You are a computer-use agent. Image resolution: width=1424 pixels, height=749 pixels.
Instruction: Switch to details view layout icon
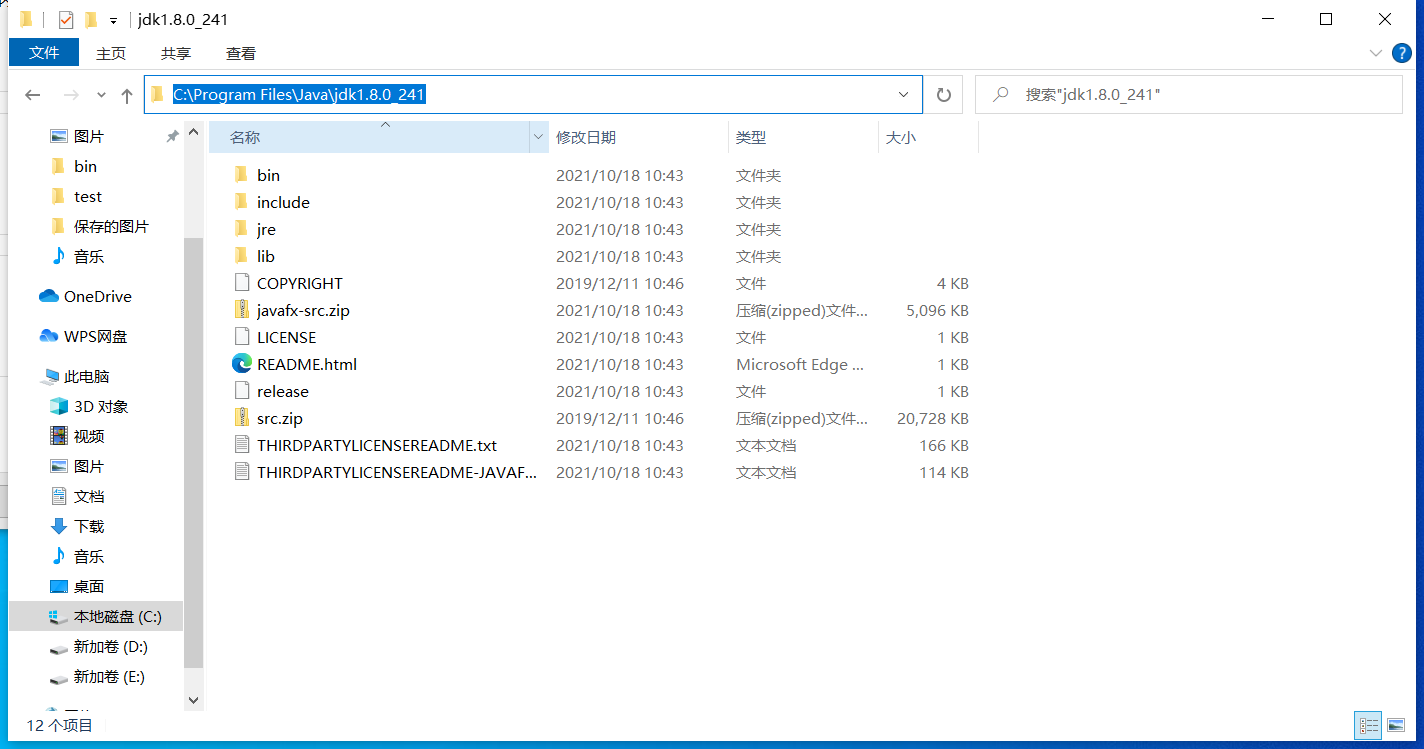click(x=1369, y=725)
